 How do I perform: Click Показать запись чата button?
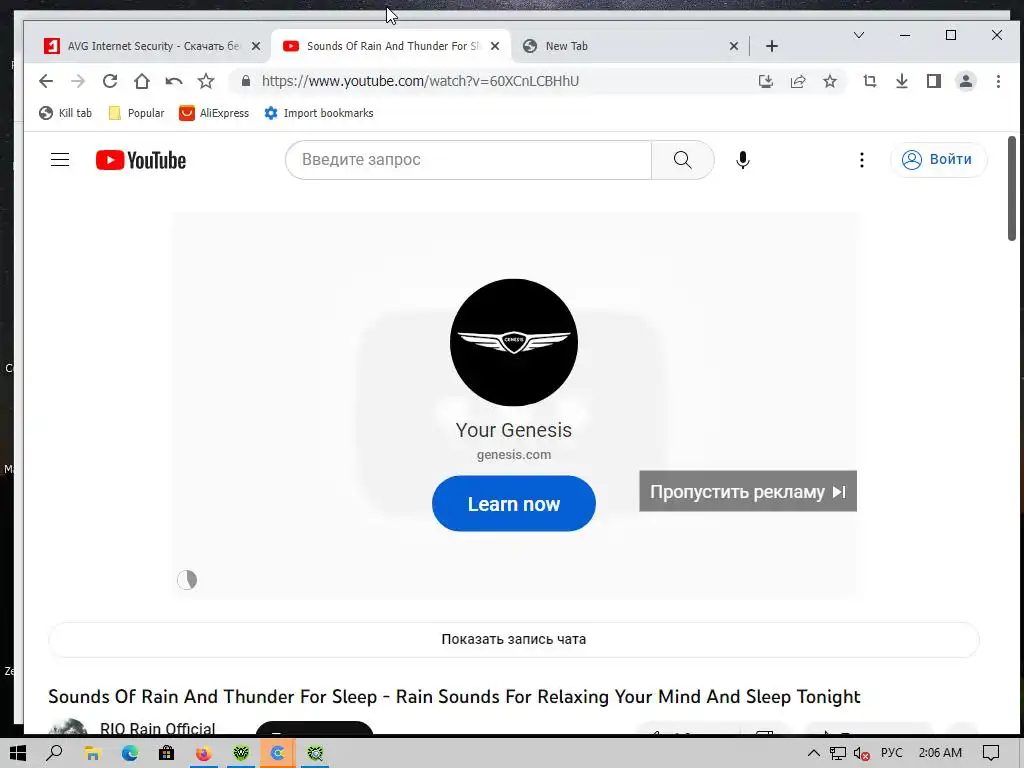point(514,639)
